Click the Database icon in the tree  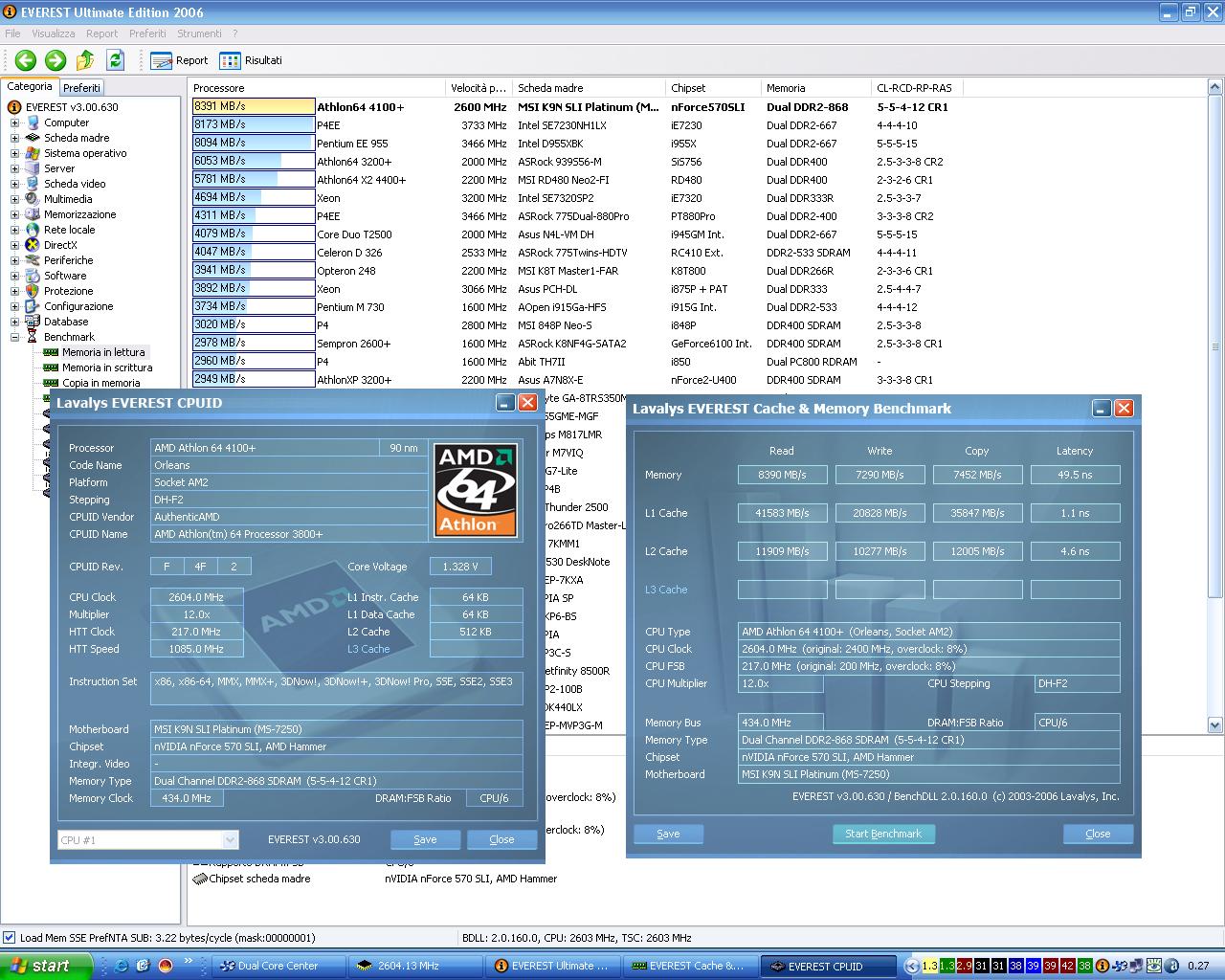(33, 322)
